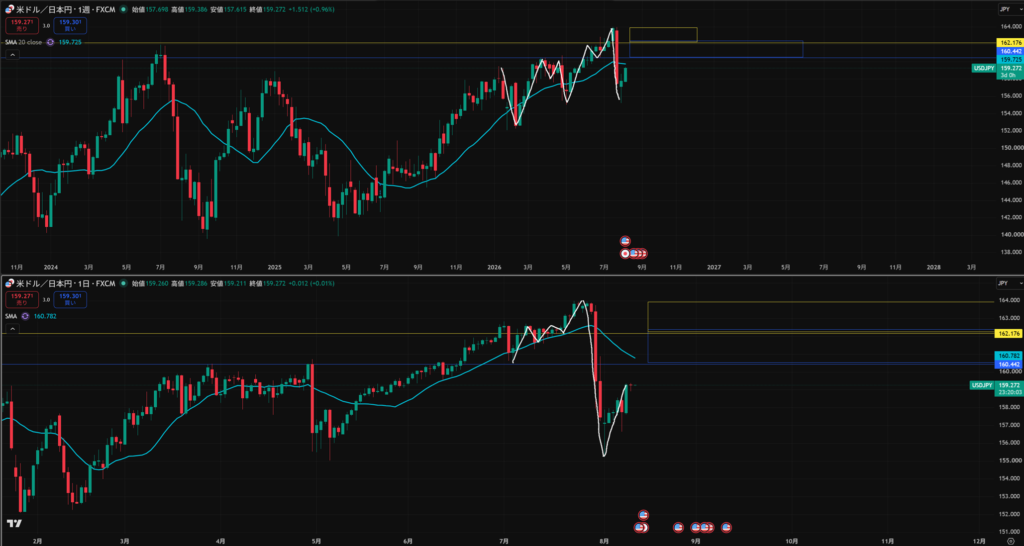Click the yellow 162.176 price label on daily axis
Viewport: 1024px width, 546px height.
(1009, 334)
